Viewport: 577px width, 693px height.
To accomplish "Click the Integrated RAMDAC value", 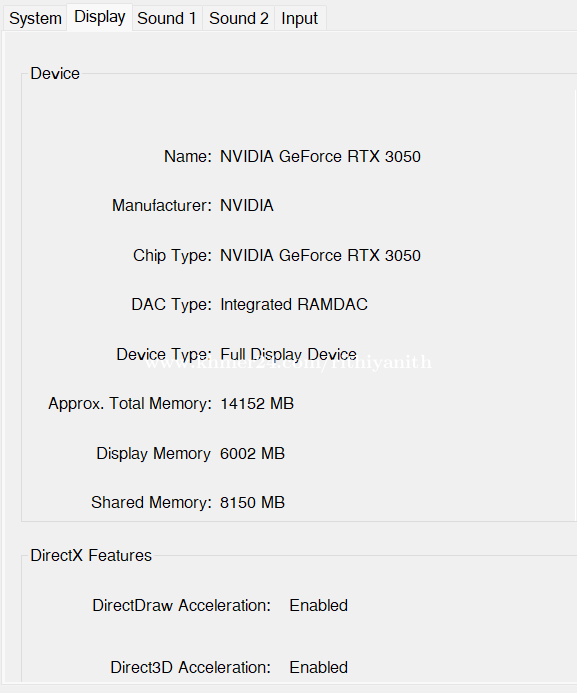I will click(294, 305).
